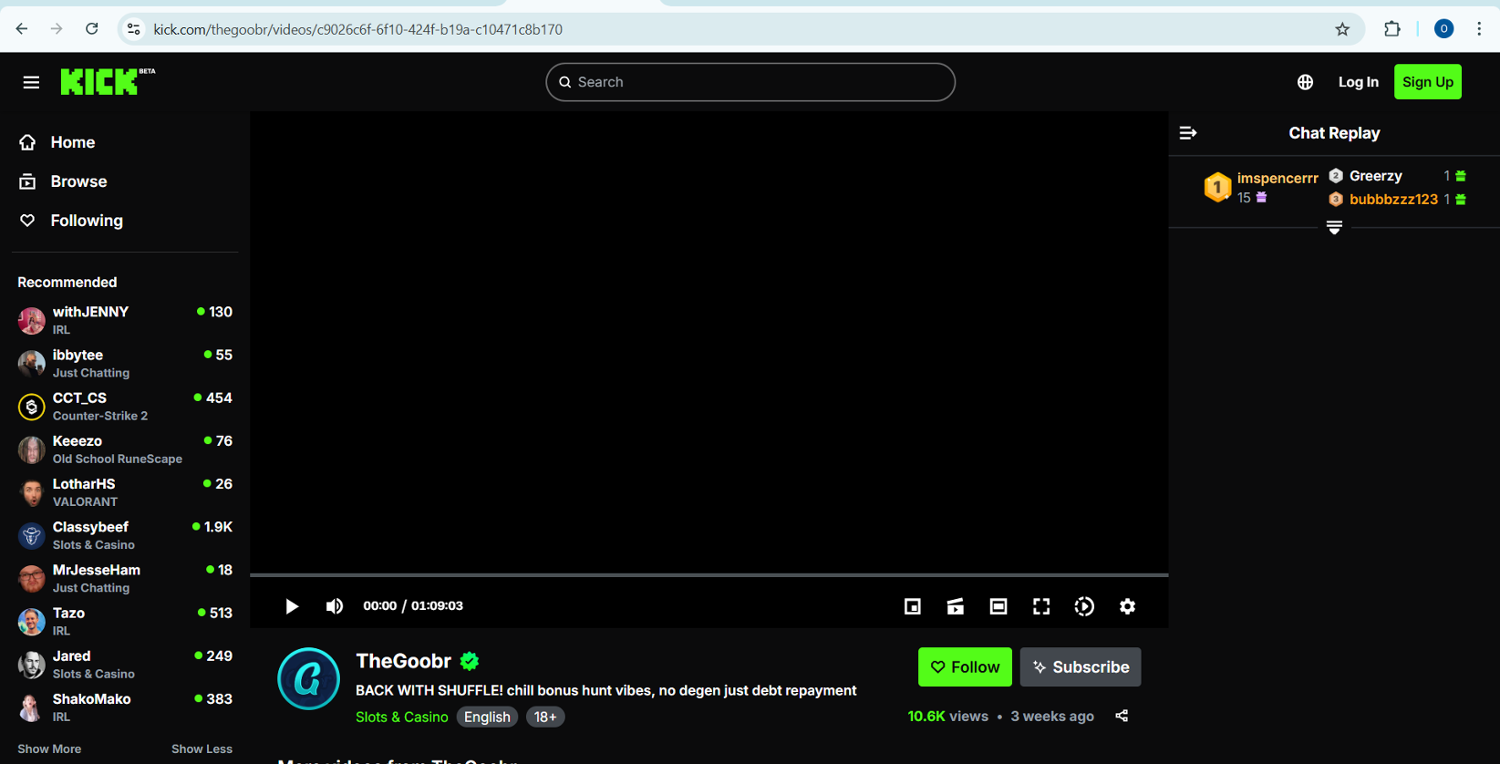
Task: Toggle Show More recommended channels
Action: pyautogui.click(x=49, y=749)
